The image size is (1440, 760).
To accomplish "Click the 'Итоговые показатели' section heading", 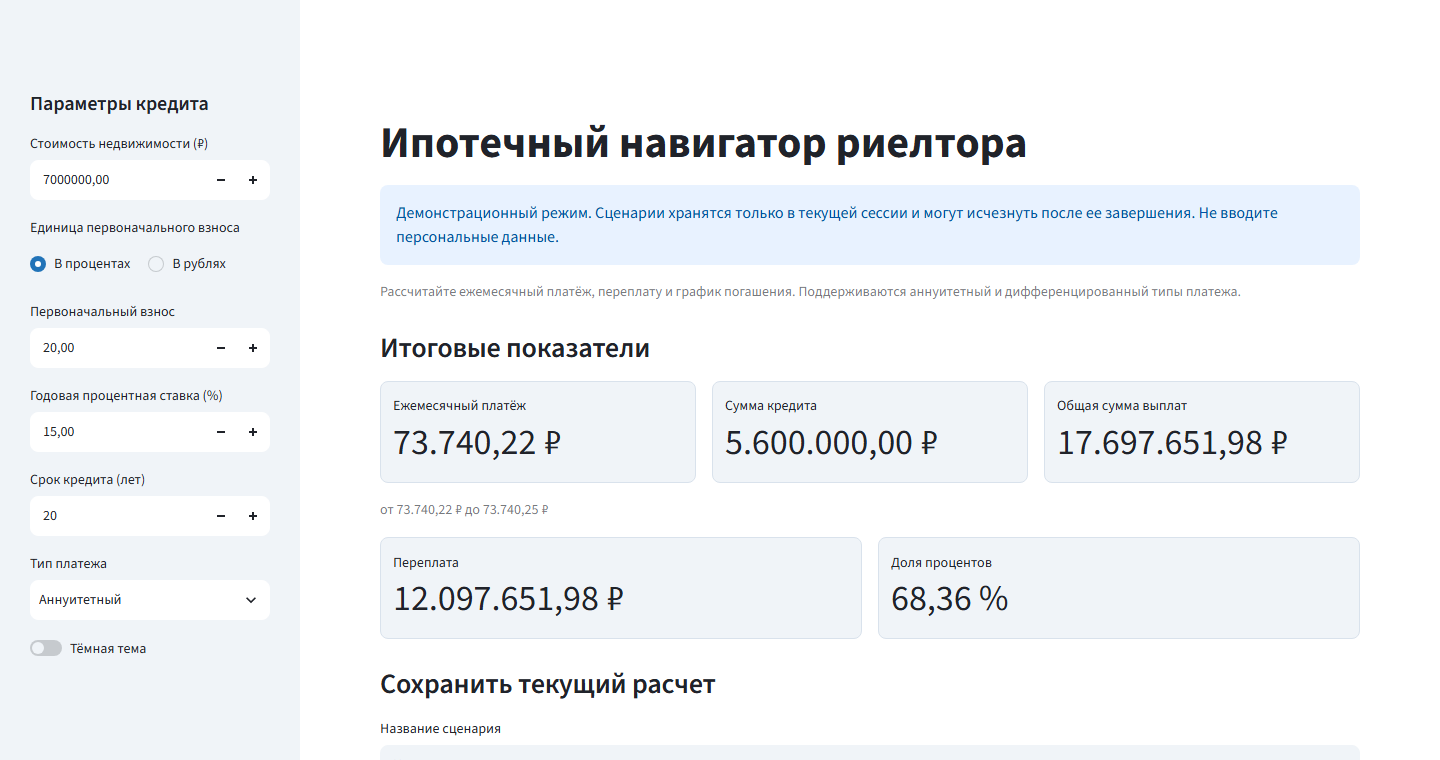I will 515,348.
